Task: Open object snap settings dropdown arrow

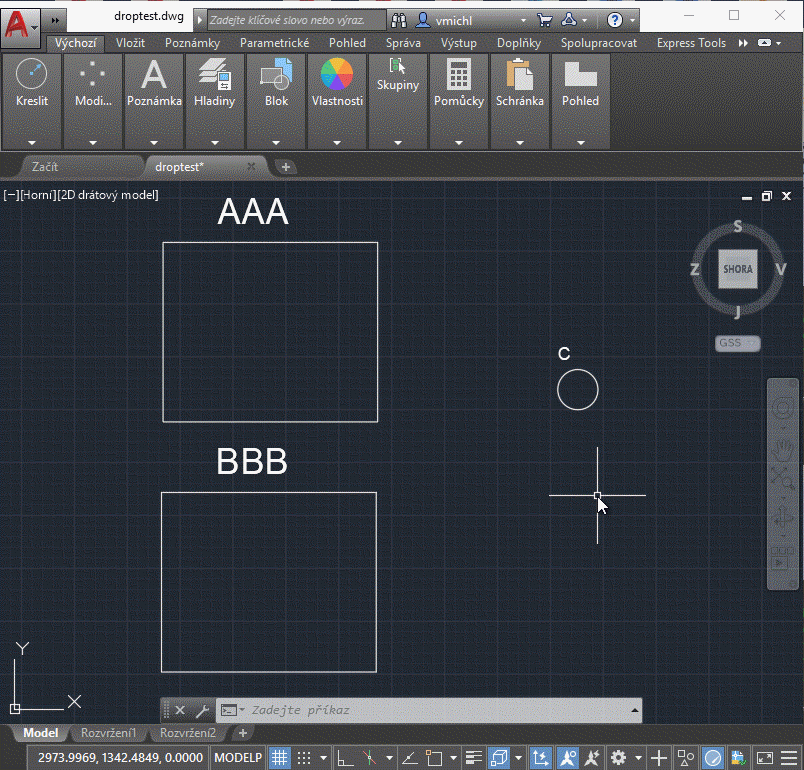Action: pyautogui.click(x=453, y=758)
